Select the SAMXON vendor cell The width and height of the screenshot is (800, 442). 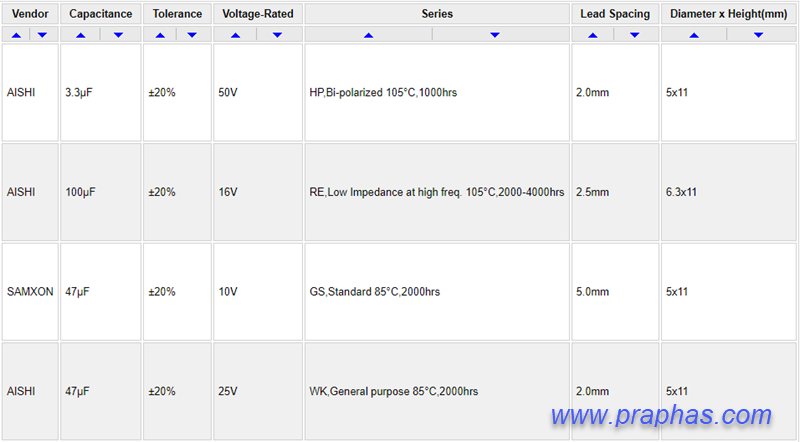(30, 291)
